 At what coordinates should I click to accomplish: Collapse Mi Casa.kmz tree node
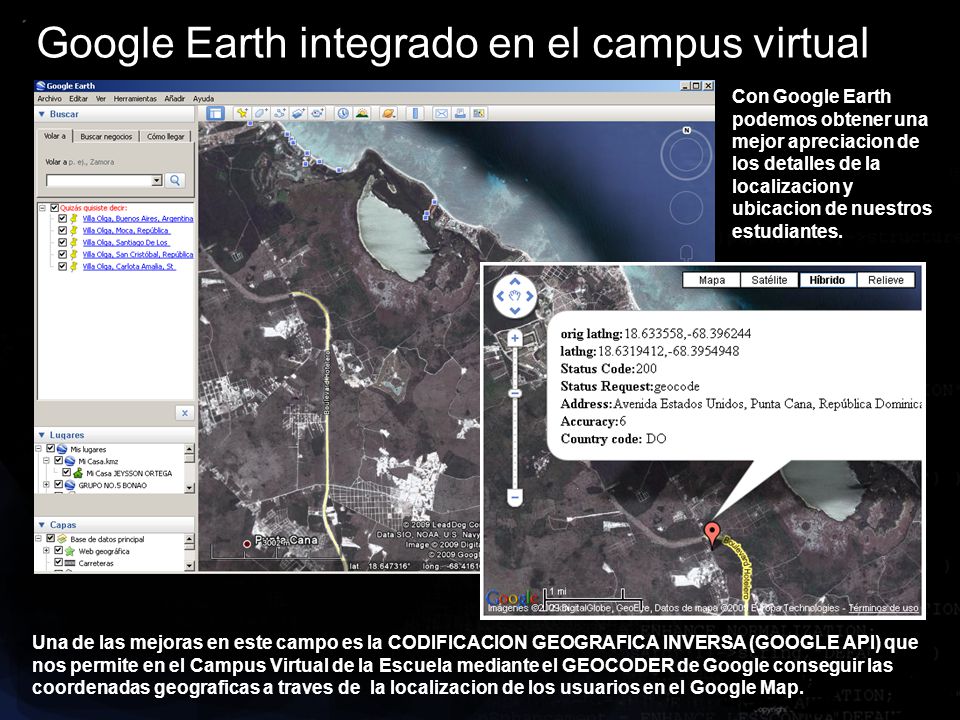[47, 461]
